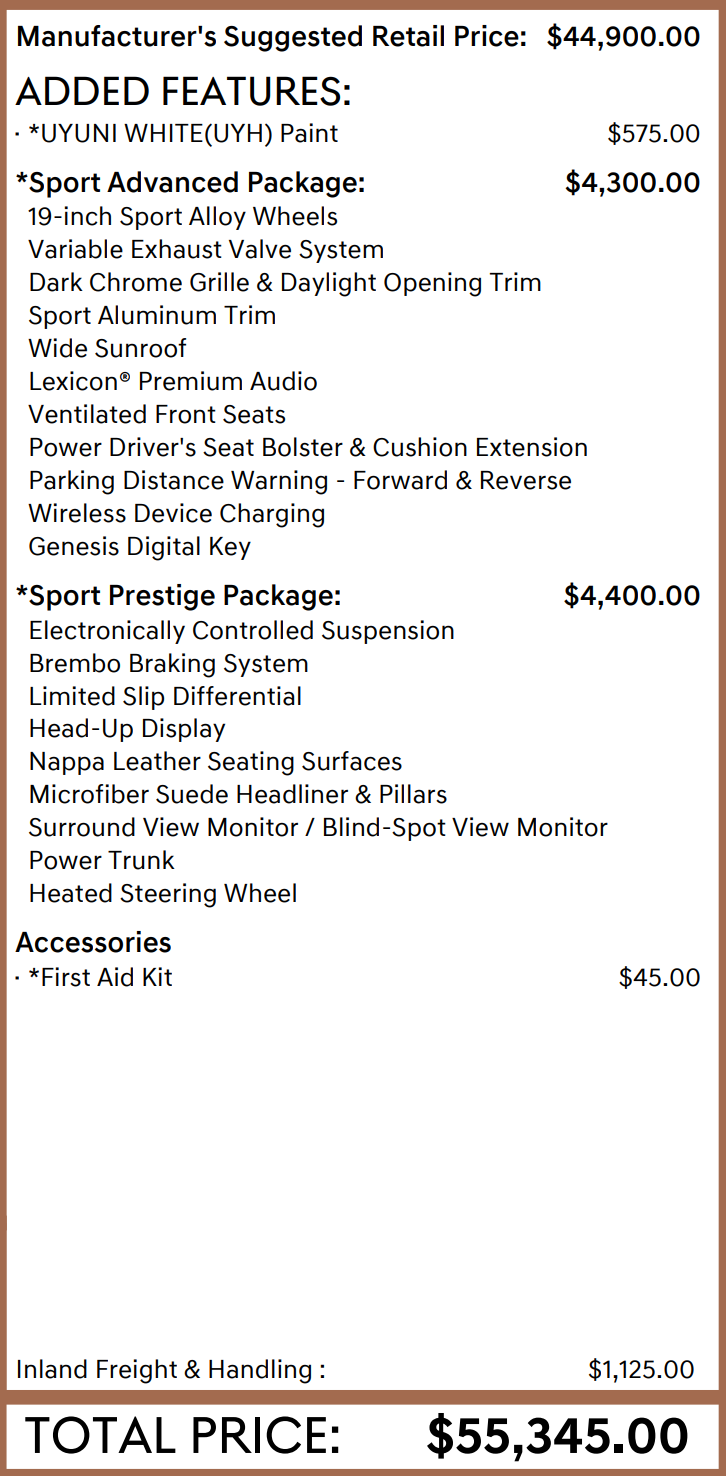Click the Brembo Braking System line

coord(168,664)
